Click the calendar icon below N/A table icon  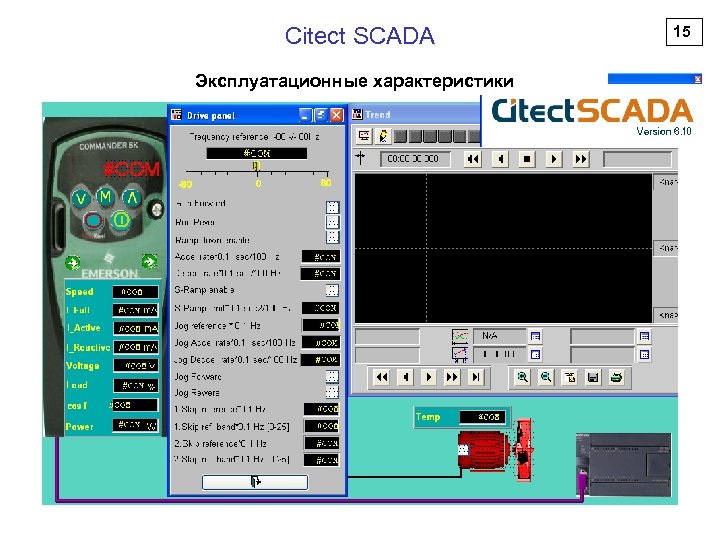[535, 354]
